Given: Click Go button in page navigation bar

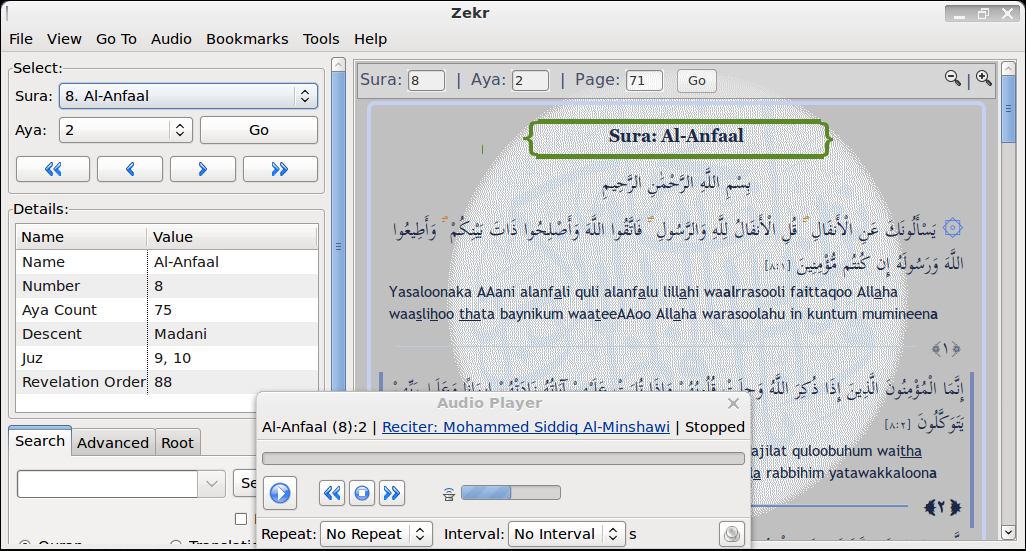Looking at the screenshot, I should tap(697, 80).
